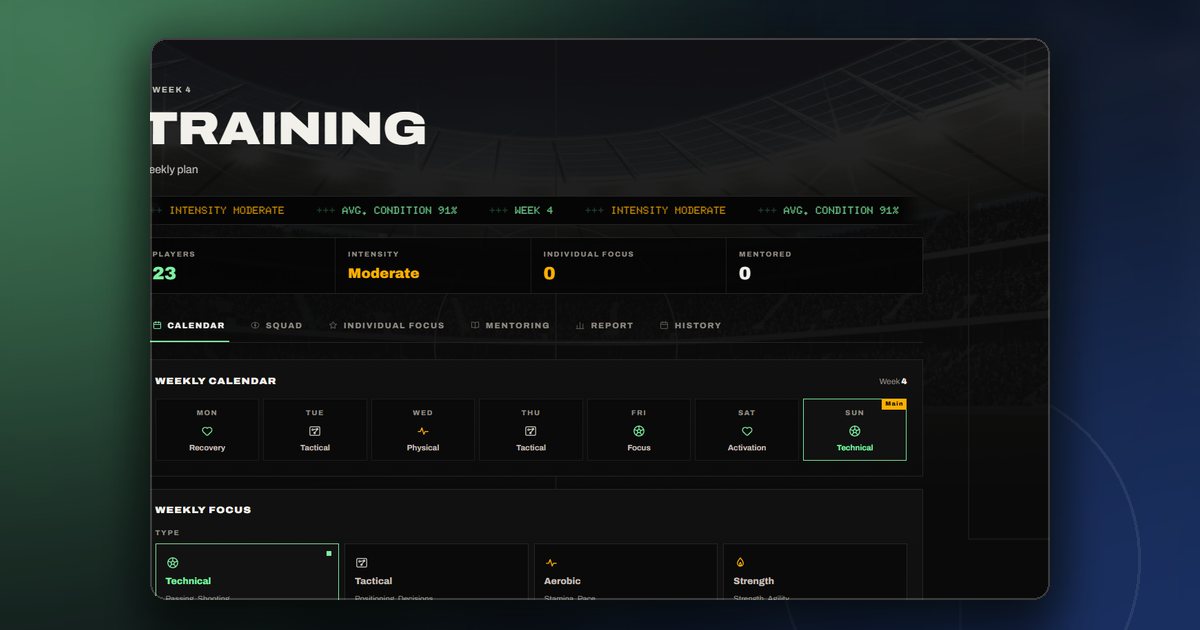Click the bar chart icon on Report tab

(x=580, y=325)
